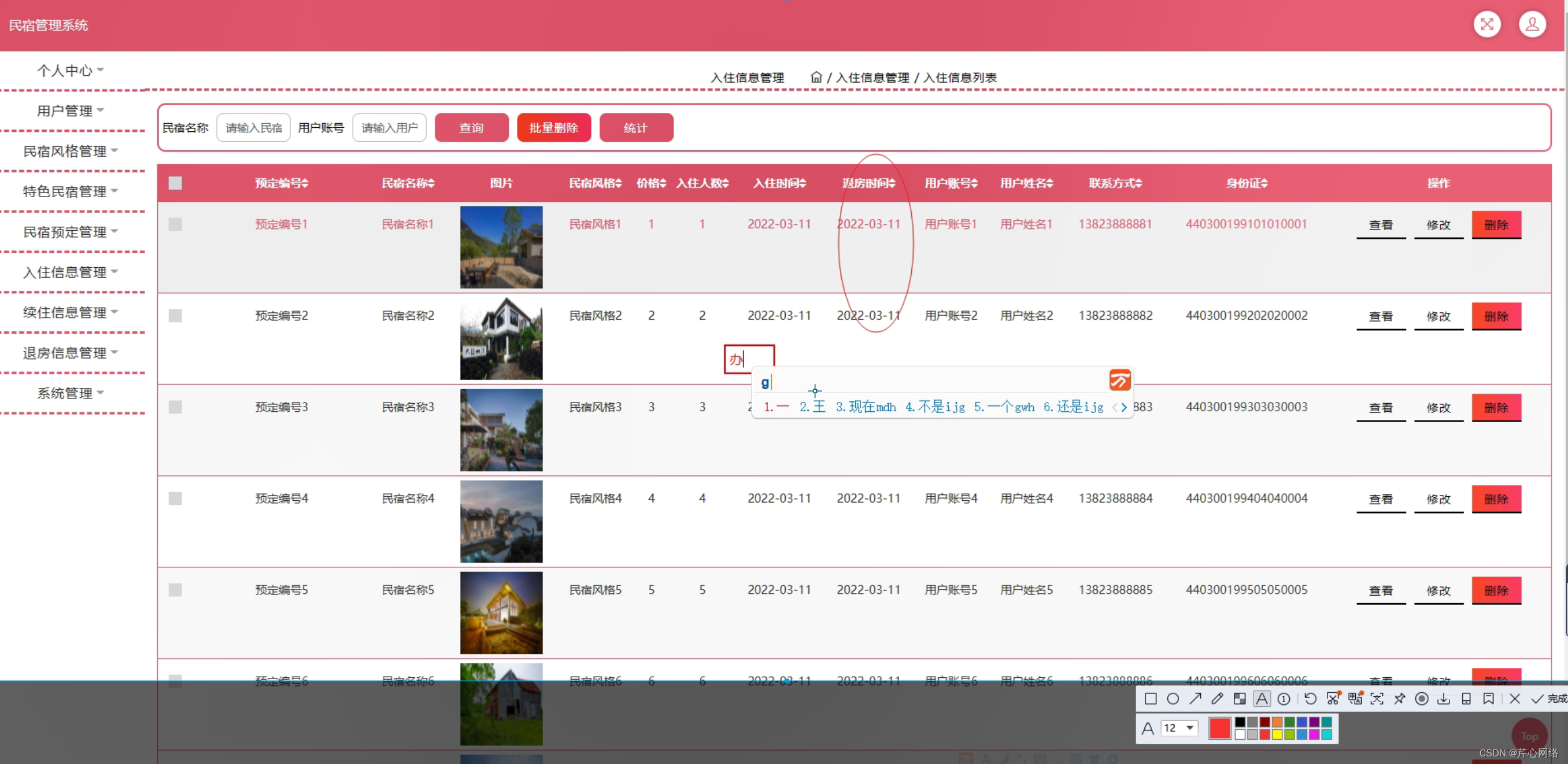
Task: Toggle fullscreen icon in header
Action: 1486,24
